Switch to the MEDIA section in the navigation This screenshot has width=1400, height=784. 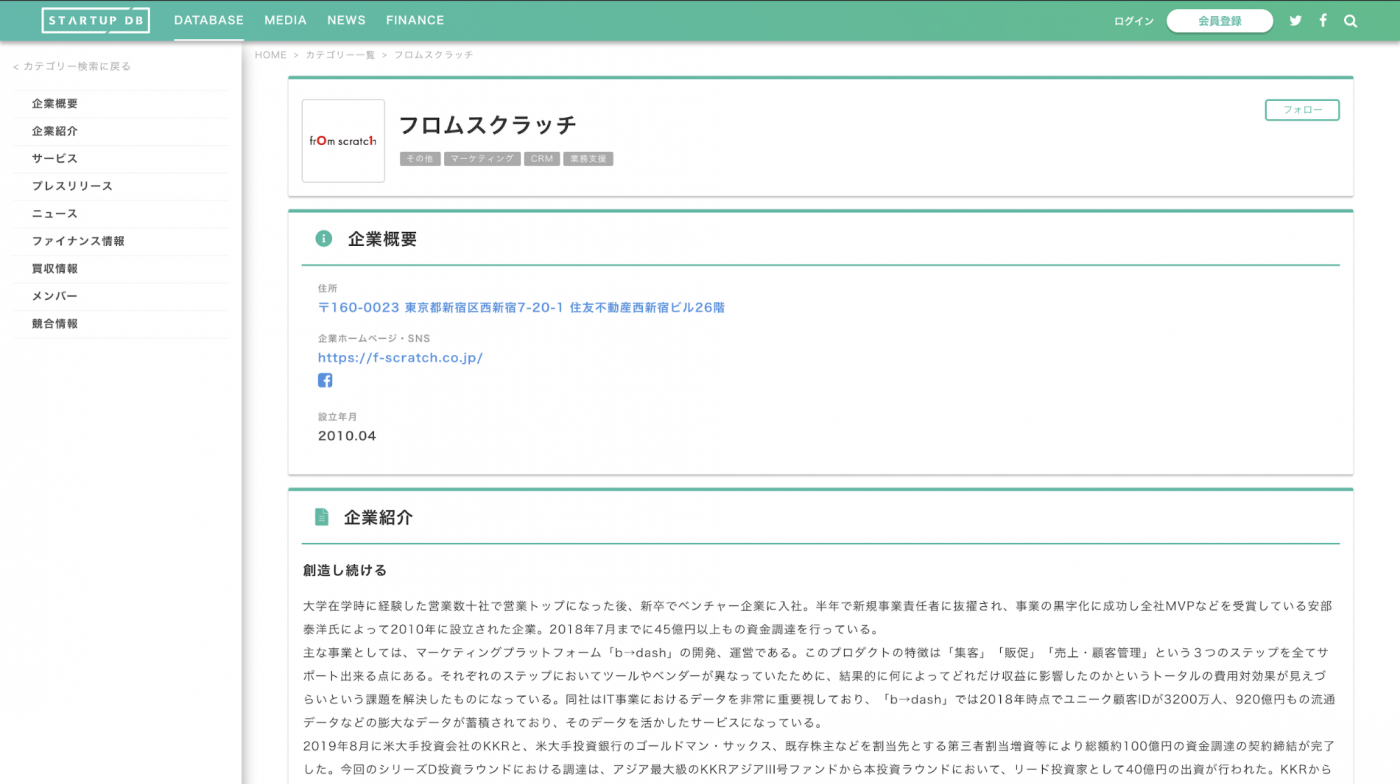point(285,20)
